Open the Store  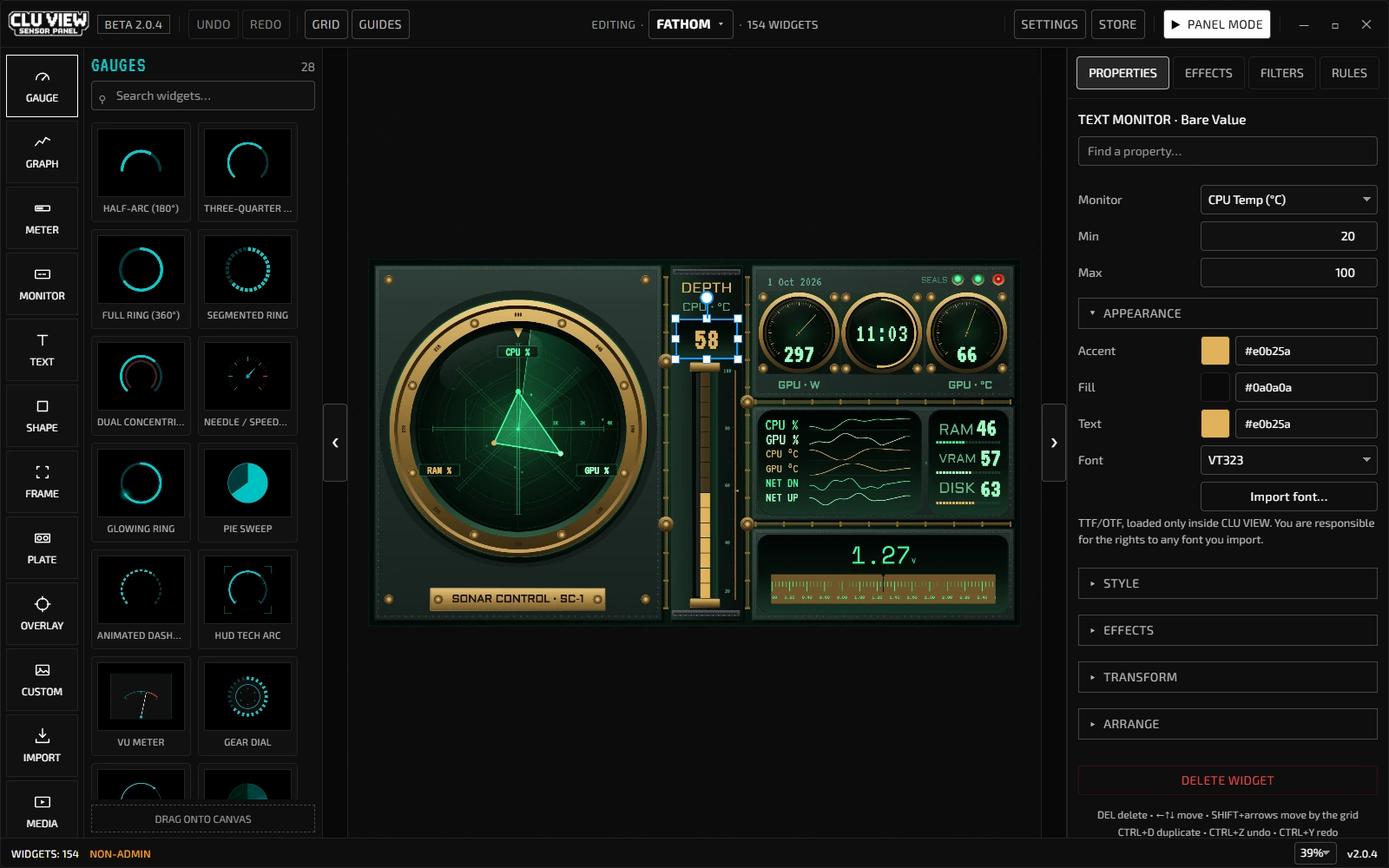click(x=1117, y=24)
